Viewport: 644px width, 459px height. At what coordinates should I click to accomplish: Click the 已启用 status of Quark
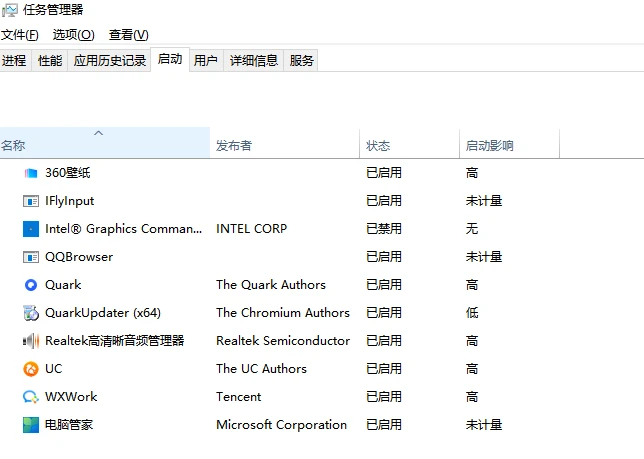click(x=384, y=285)
